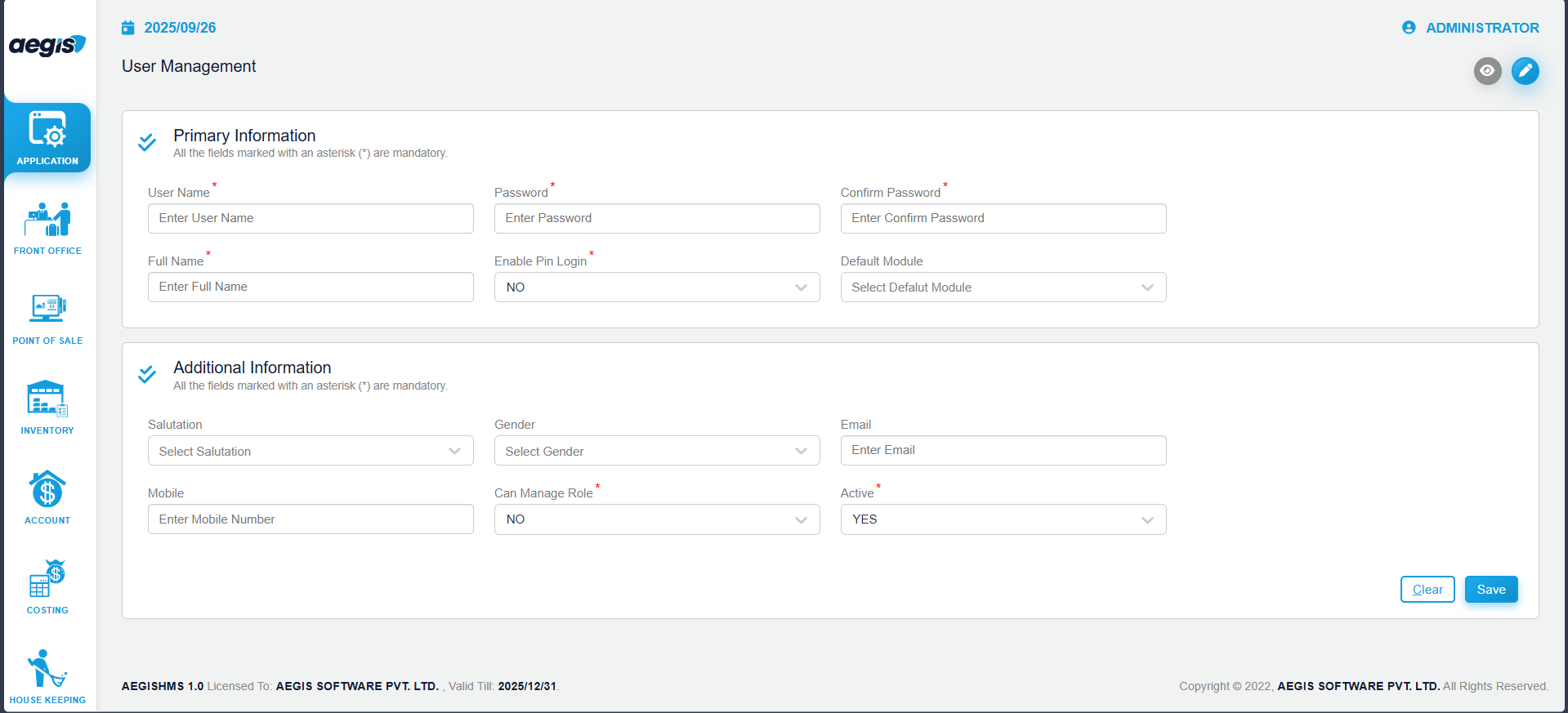The width and height of the screenshot is (1568, 713).
Task: Expand the Select Salutation dropdown
Action: pyautogui.click(x=310, y=451)
